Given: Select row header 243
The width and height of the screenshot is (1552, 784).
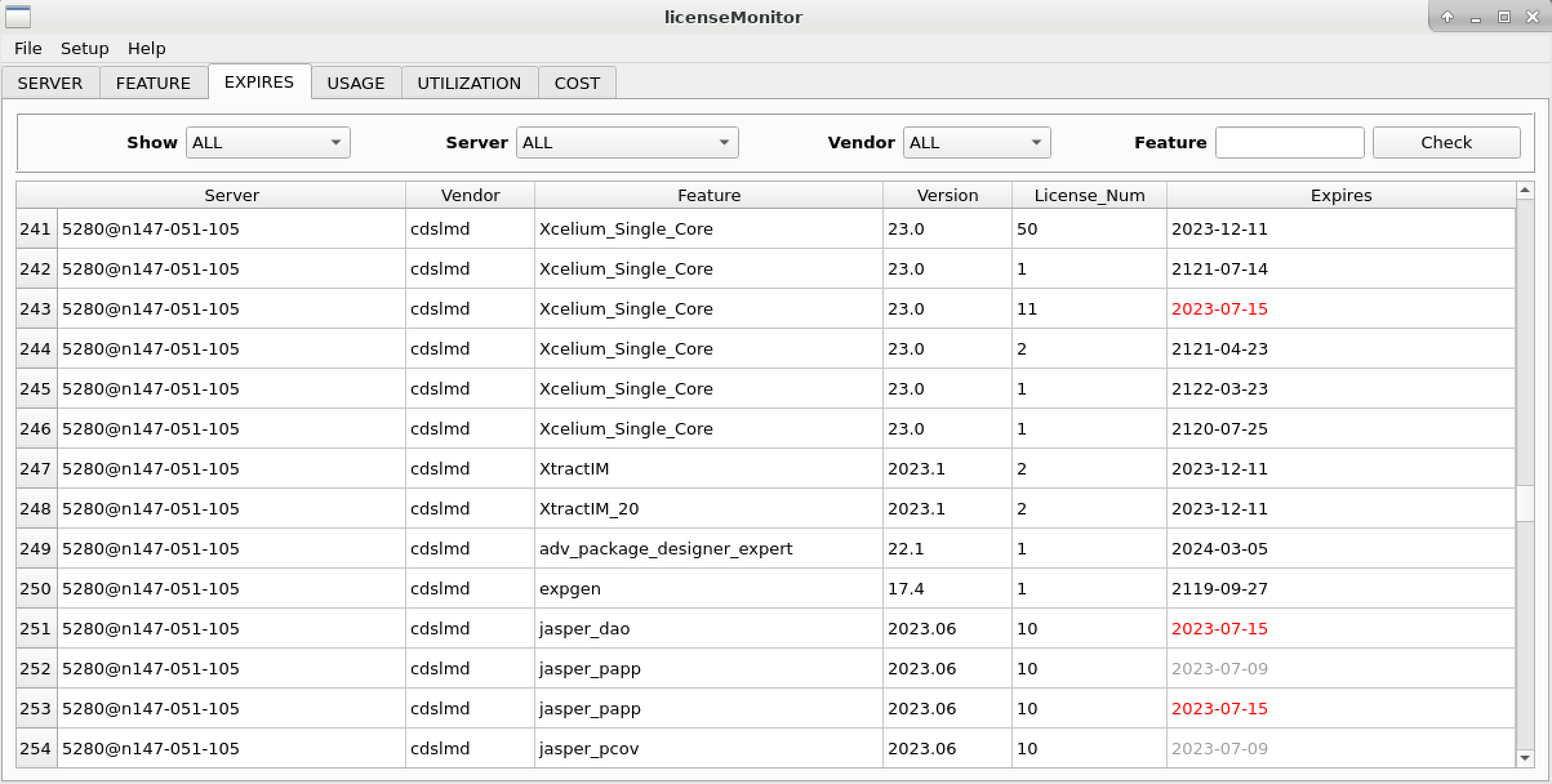Looking at the screenshot, I should (37, 309).
